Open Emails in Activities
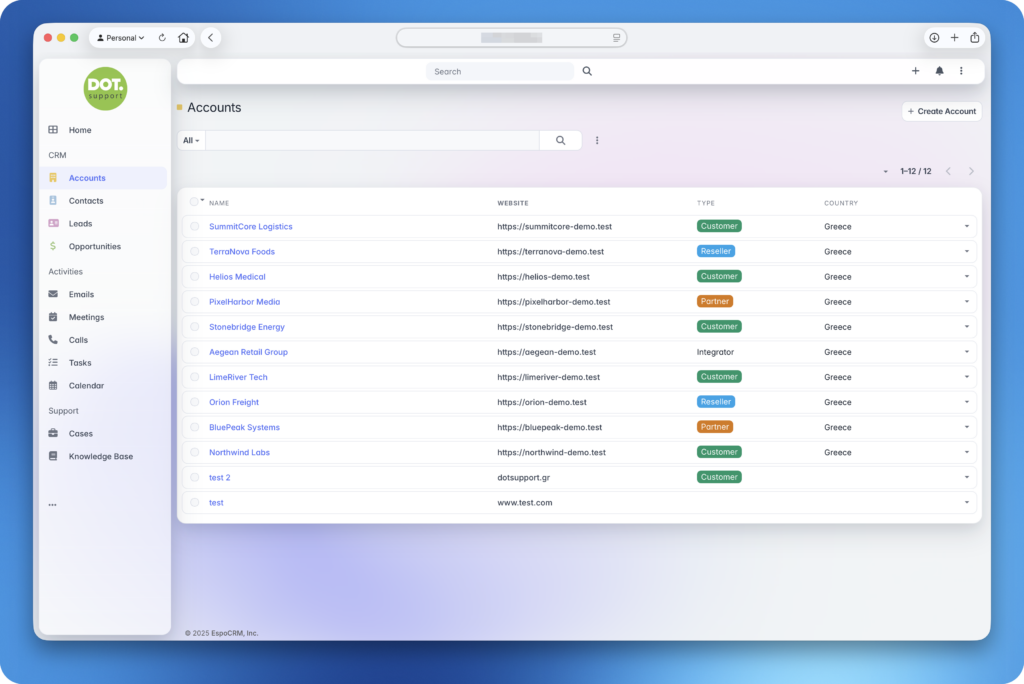Image resolution: width=1024 pixels, height=684 pixels. point(81,294)
